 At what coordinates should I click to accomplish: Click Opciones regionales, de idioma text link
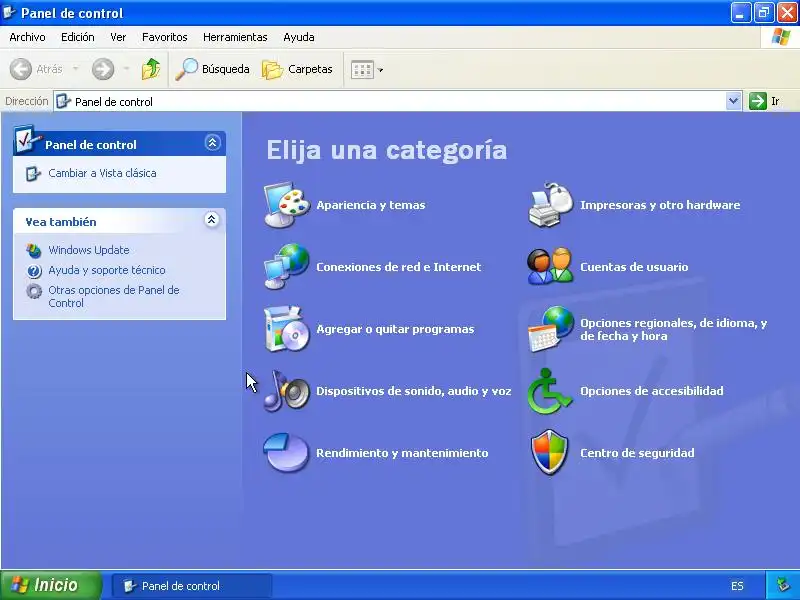point(673,329)
